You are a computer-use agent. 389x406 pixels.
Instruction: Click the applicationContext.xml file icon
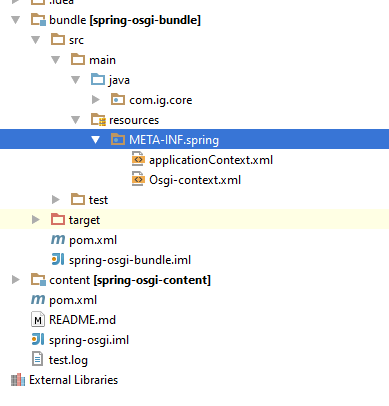coord(138,159)
